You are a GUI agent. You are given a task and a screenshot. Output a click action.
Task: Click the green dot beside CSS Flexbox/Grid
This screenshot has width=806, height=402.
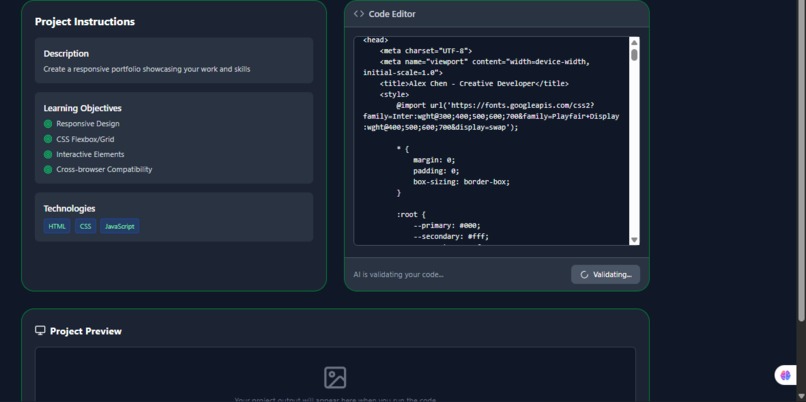pyautogui.click(x=48, y=139)
